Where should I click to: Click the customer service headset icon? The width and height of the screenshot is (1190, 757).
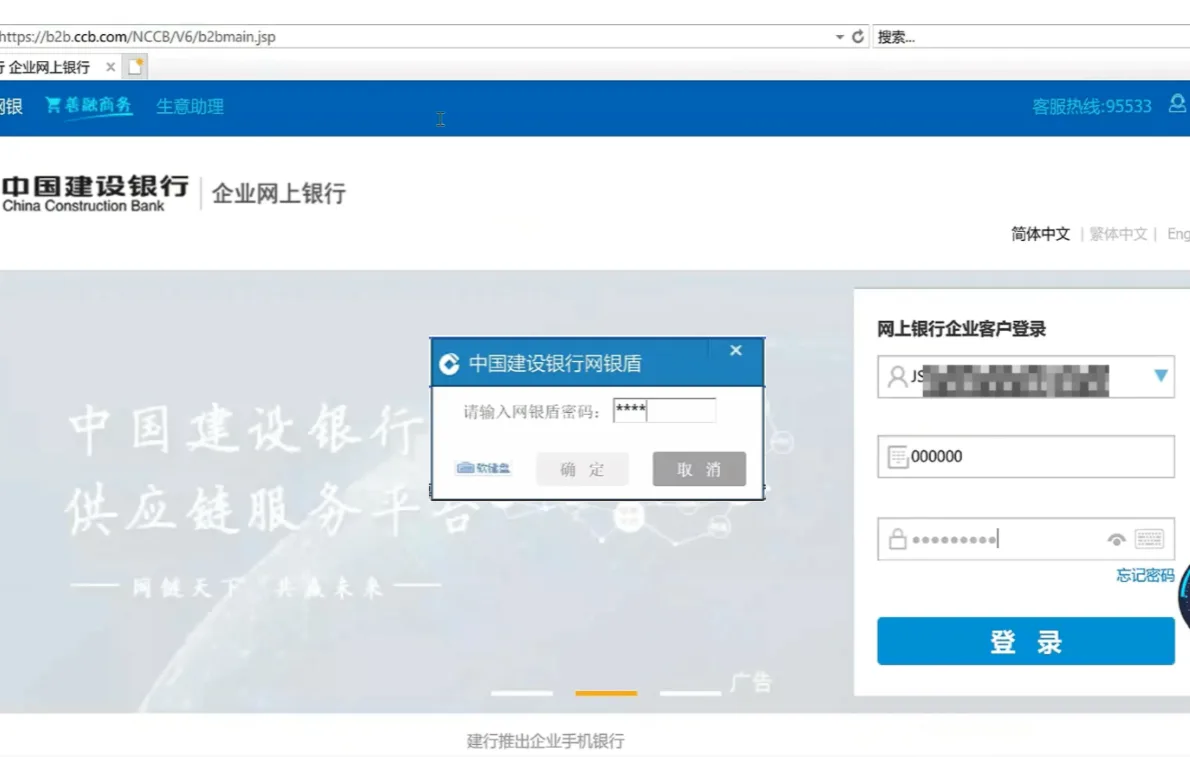[x=1177, y=103]
